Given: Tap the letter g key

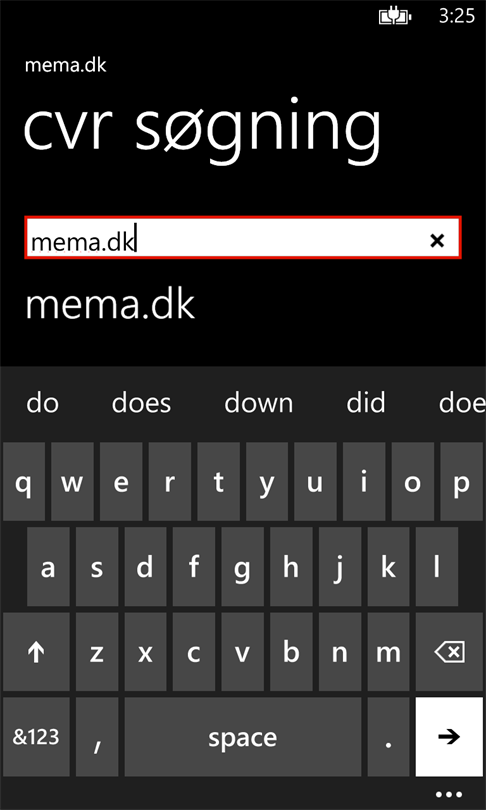Looking at the screenshot, I should (x=242, y=567).
